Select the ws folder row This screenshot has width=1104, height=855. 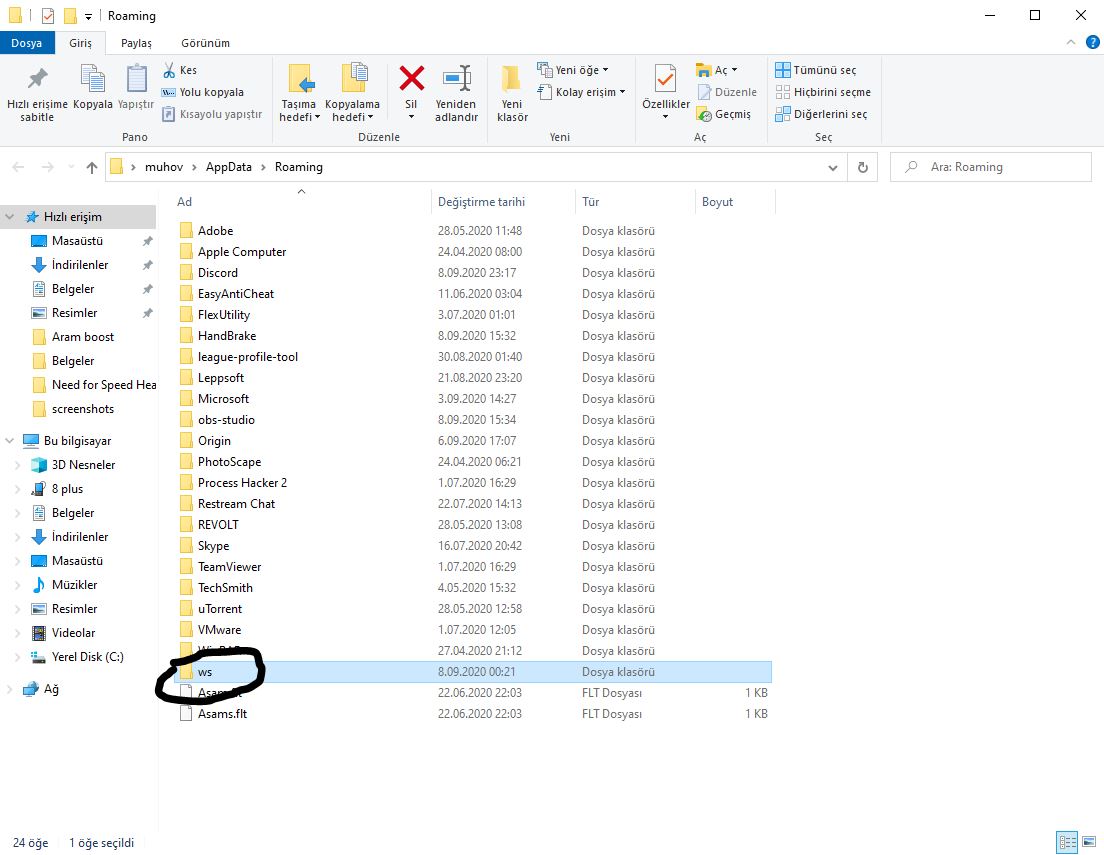tap(473, 672)
